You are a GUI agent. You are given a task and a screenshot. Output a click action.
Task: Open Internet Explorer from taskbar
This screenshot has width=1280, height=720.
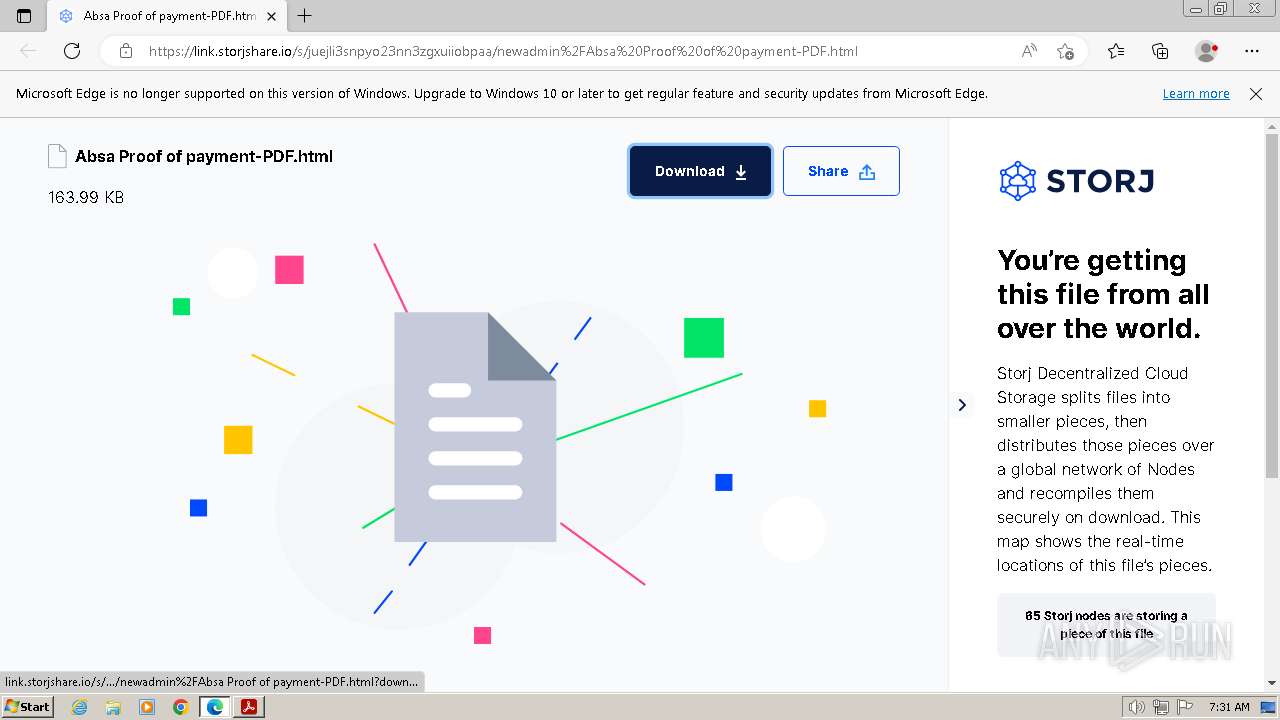tap(79, 707)
